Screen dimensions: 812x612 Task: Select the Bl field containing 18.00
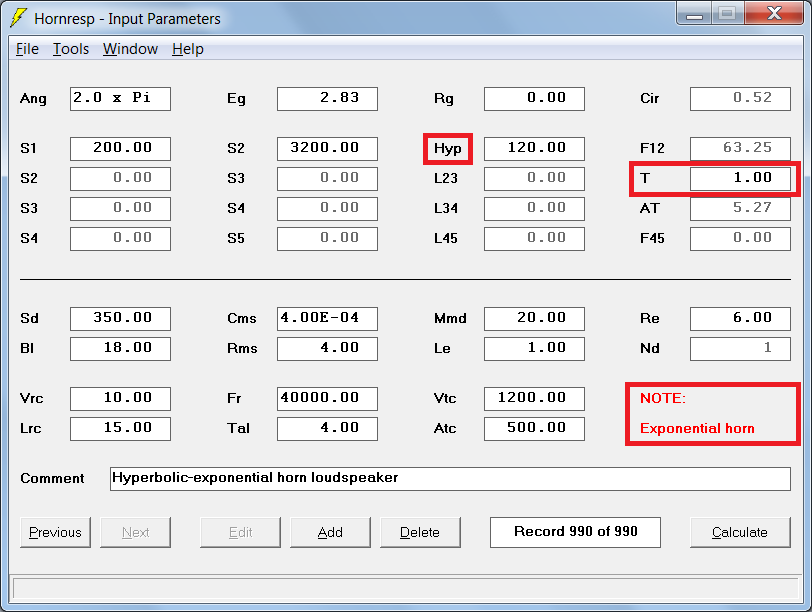[120, 349]
